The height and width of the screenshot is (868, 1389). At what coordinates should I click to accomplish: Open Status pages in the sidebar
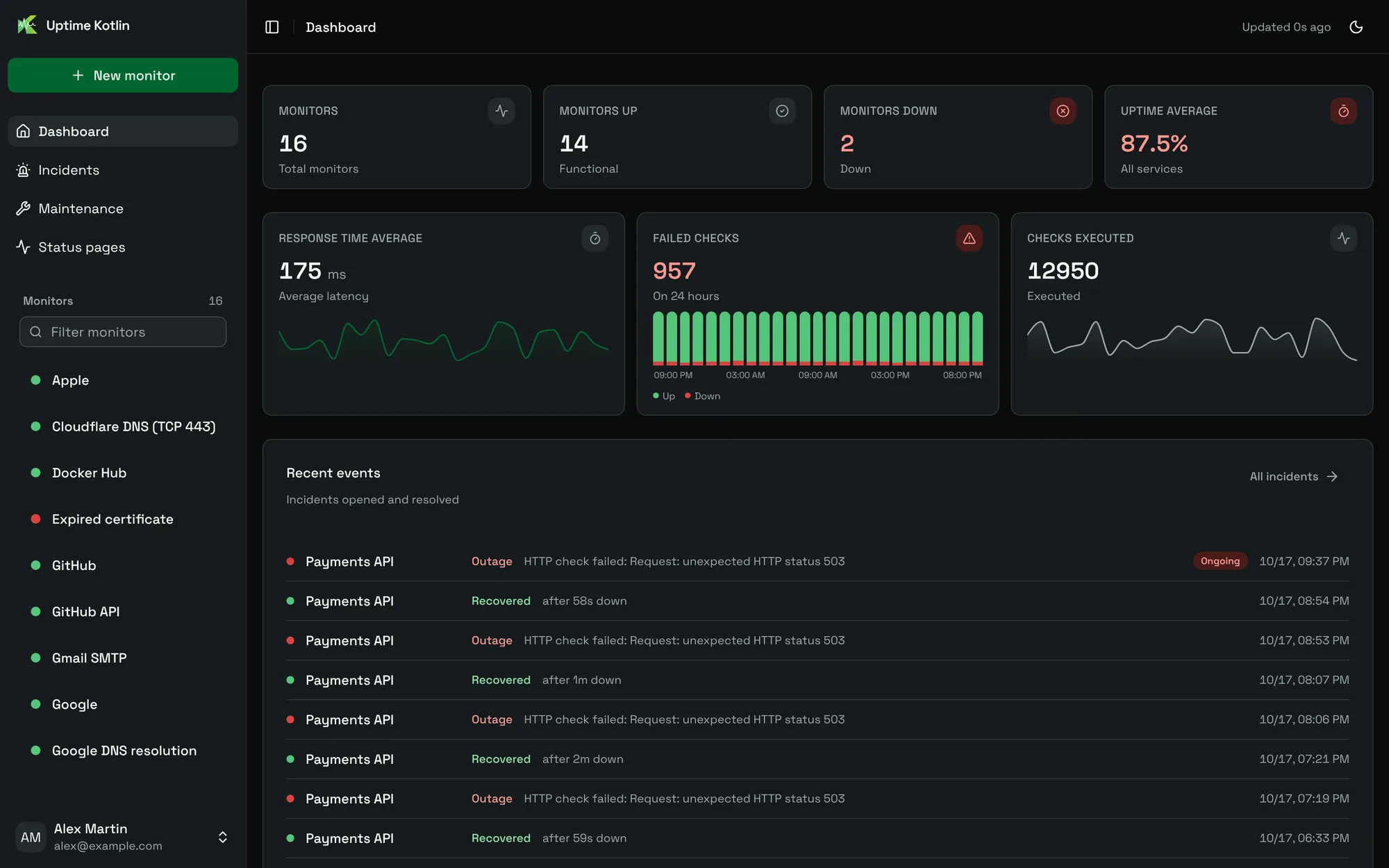123,247
